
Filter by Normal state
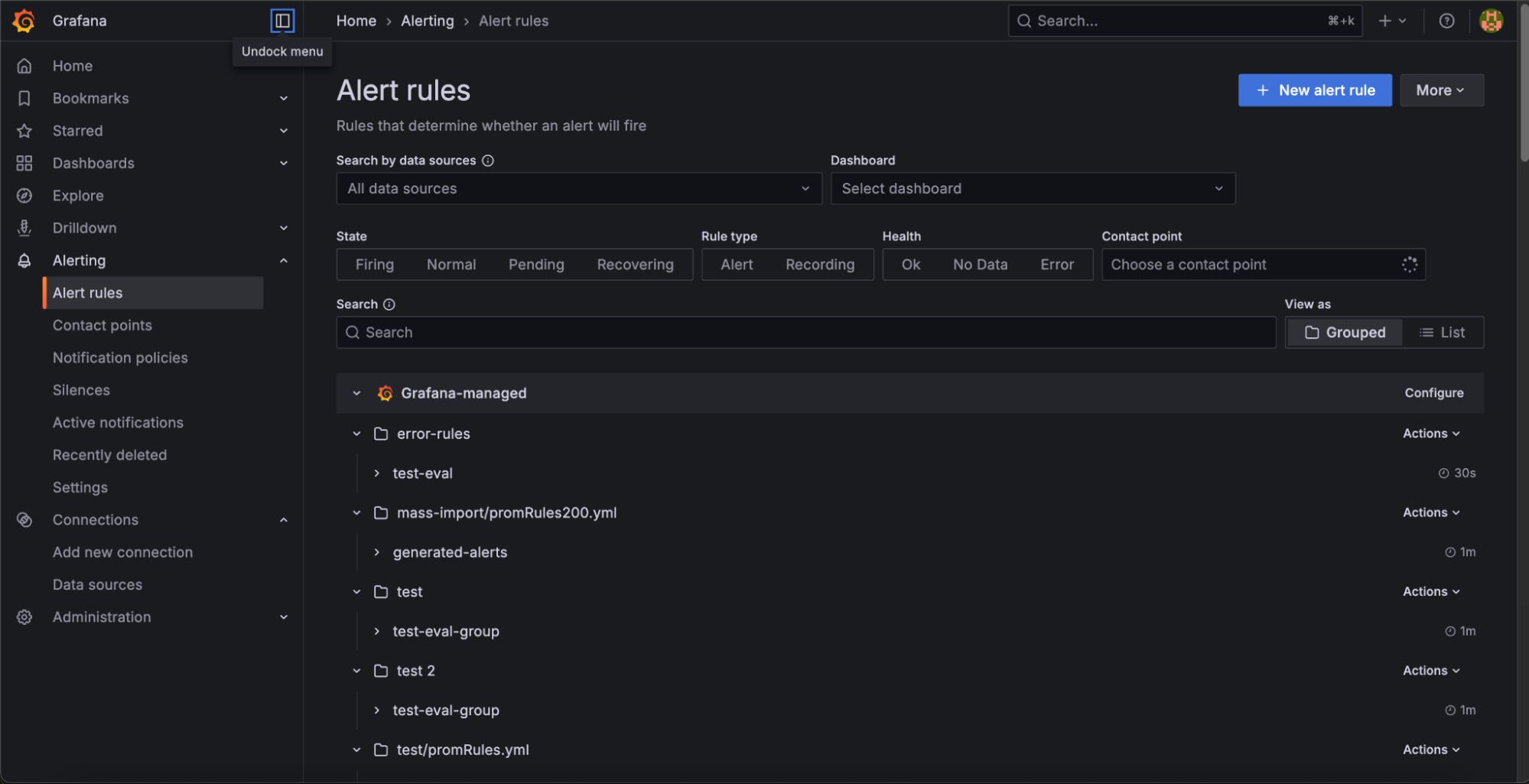(451, 265)
